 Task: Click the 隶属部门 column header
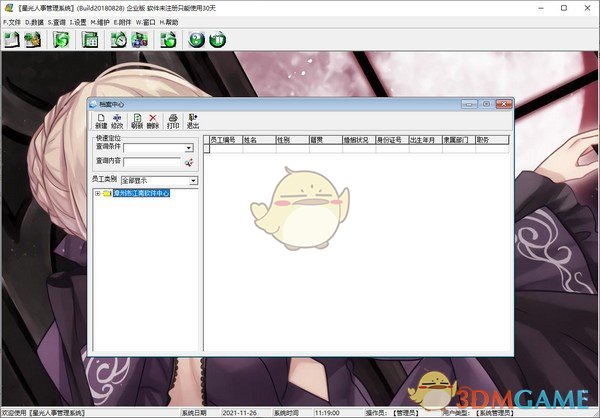coord(459,140)
